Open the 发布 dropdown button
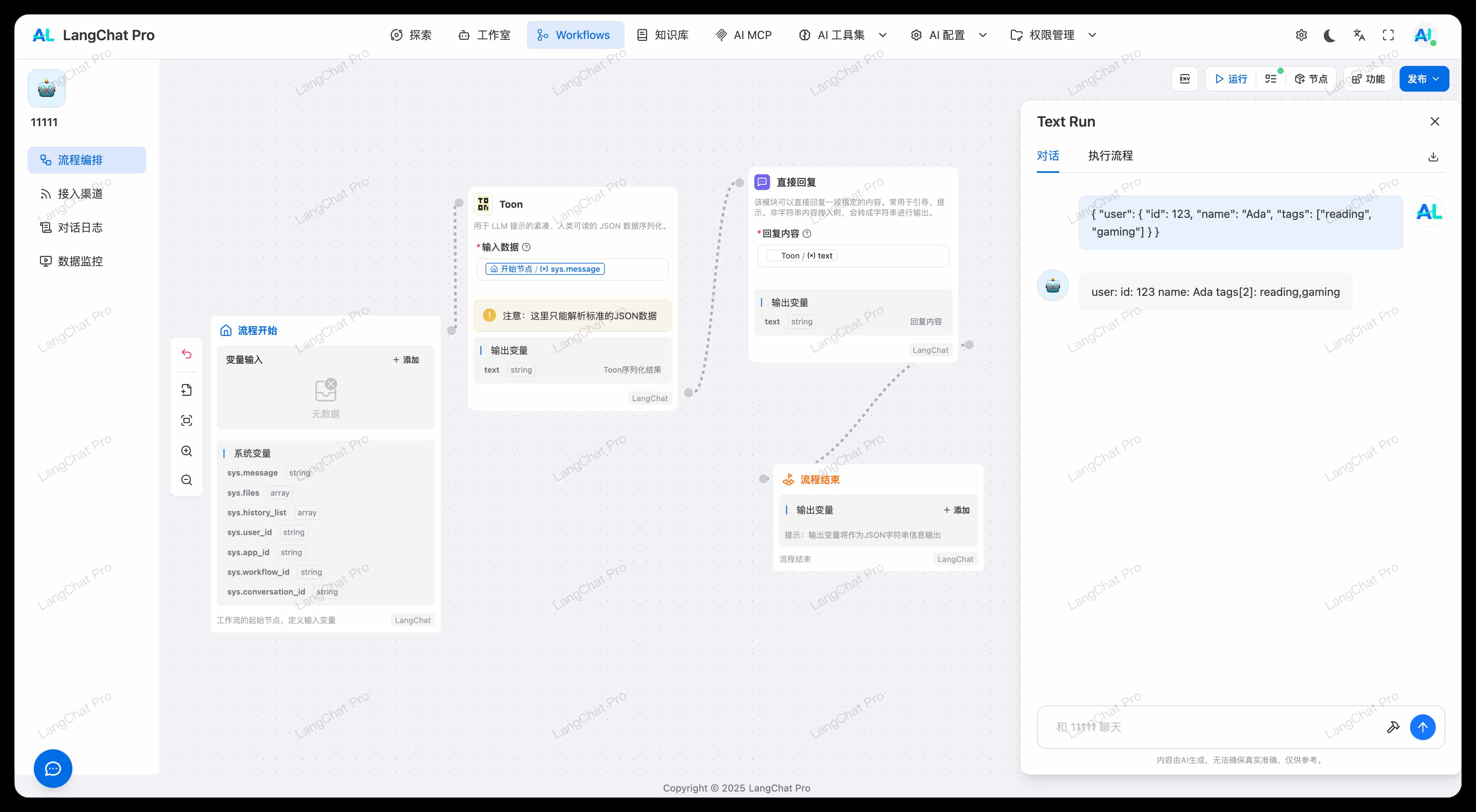Viewport: 1476px width, 812px height. [x=1424, y=79]
